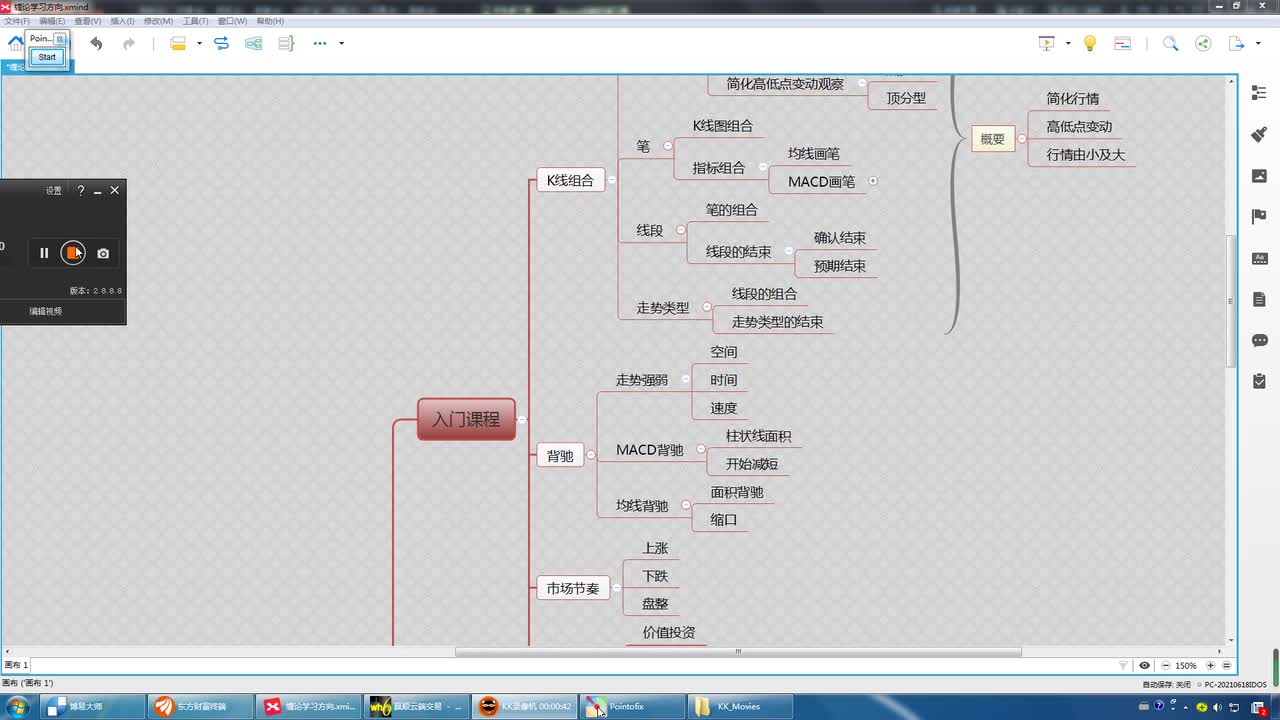The width and height of the screenshot is (1280, 720).
Task: Click the vertical scrollbar thumb
Action: click(x=1232, y=300)
